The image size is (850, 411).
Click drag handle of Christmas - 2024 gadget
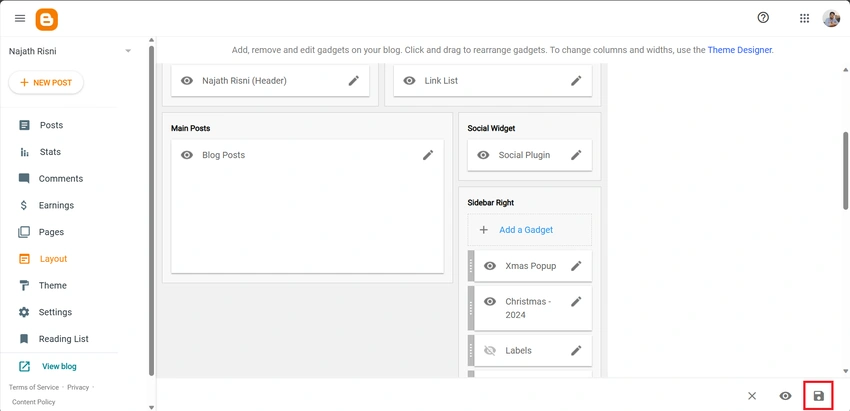pyautogui.click(x=471, y=308)
